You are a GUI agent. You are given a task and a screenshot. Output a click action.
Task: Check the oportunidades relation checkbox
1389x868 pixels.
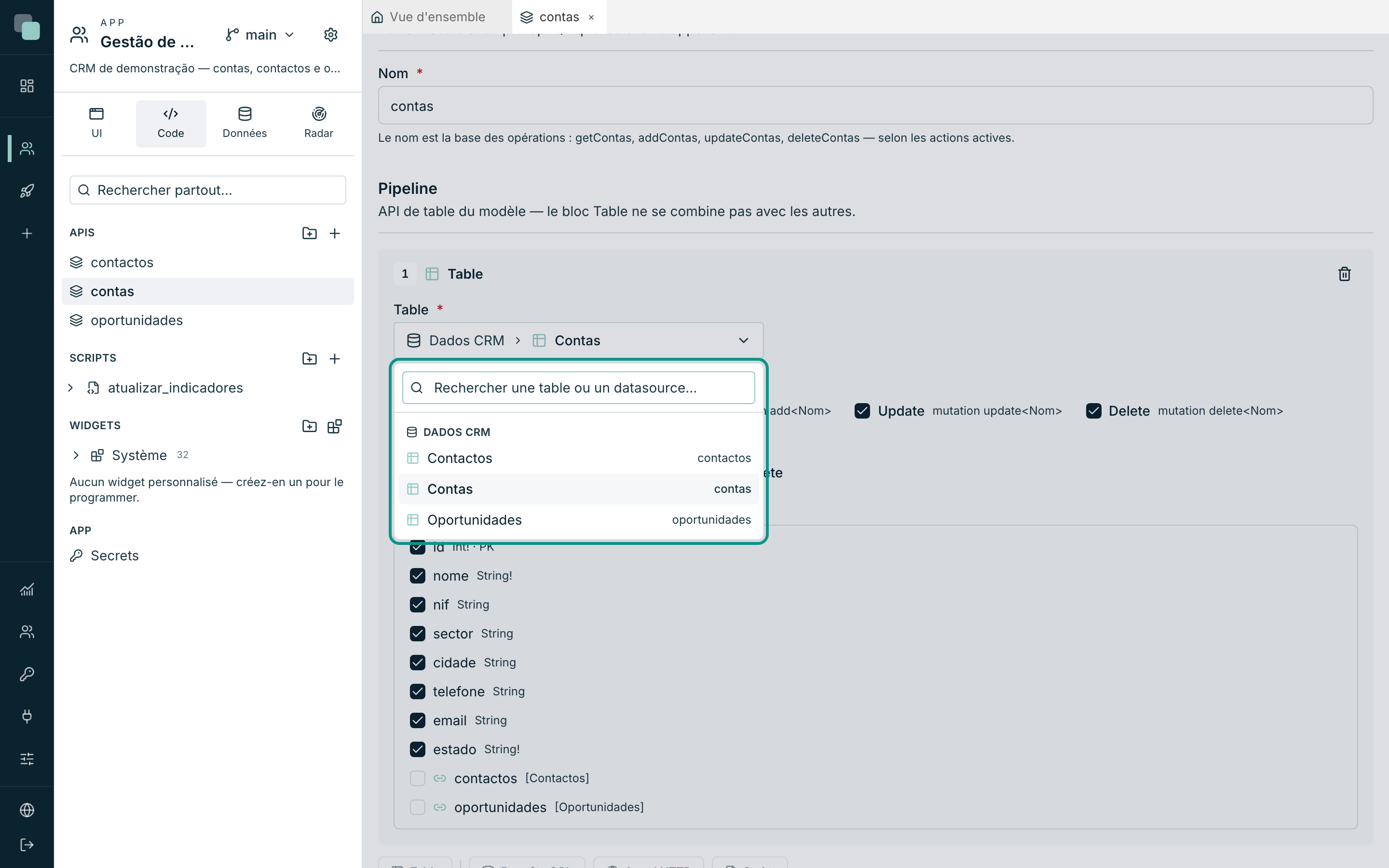click(417, 807)
